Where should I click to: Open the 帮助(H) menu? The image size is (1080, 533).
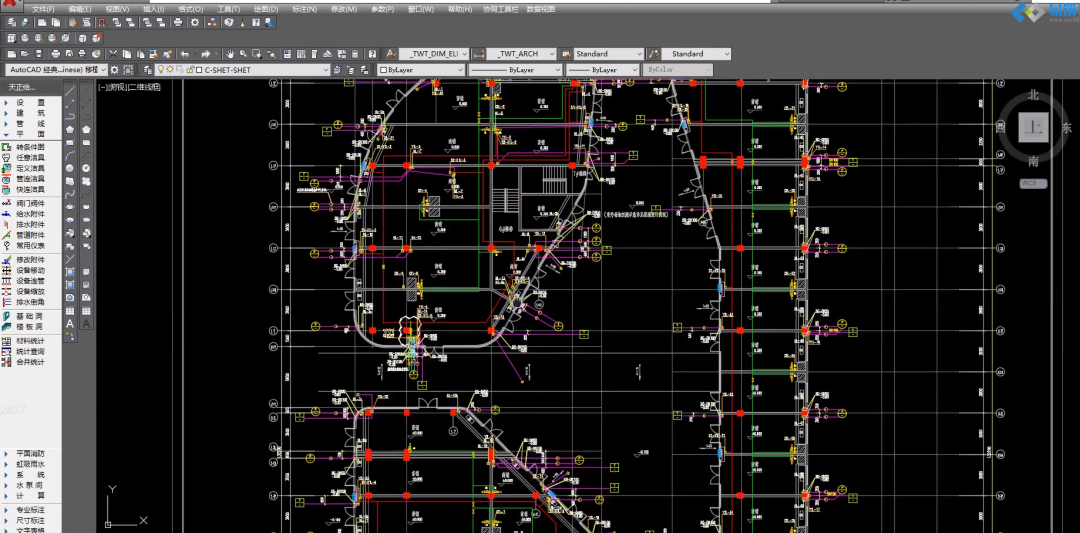click(460, 10)
